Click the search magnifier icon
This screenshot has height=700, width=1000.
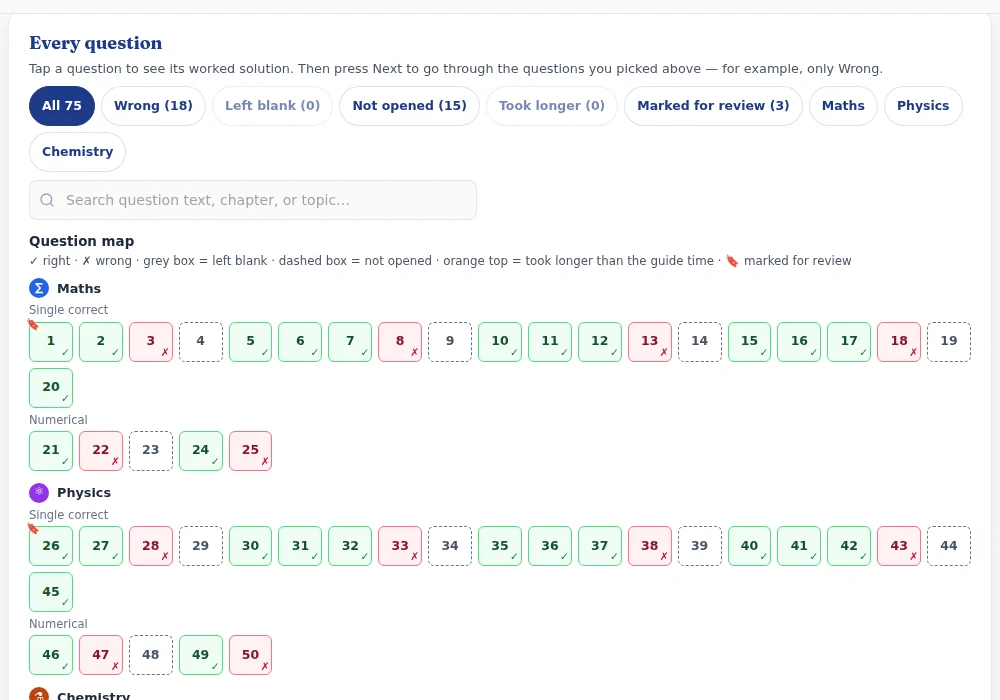tap(47, 200)
